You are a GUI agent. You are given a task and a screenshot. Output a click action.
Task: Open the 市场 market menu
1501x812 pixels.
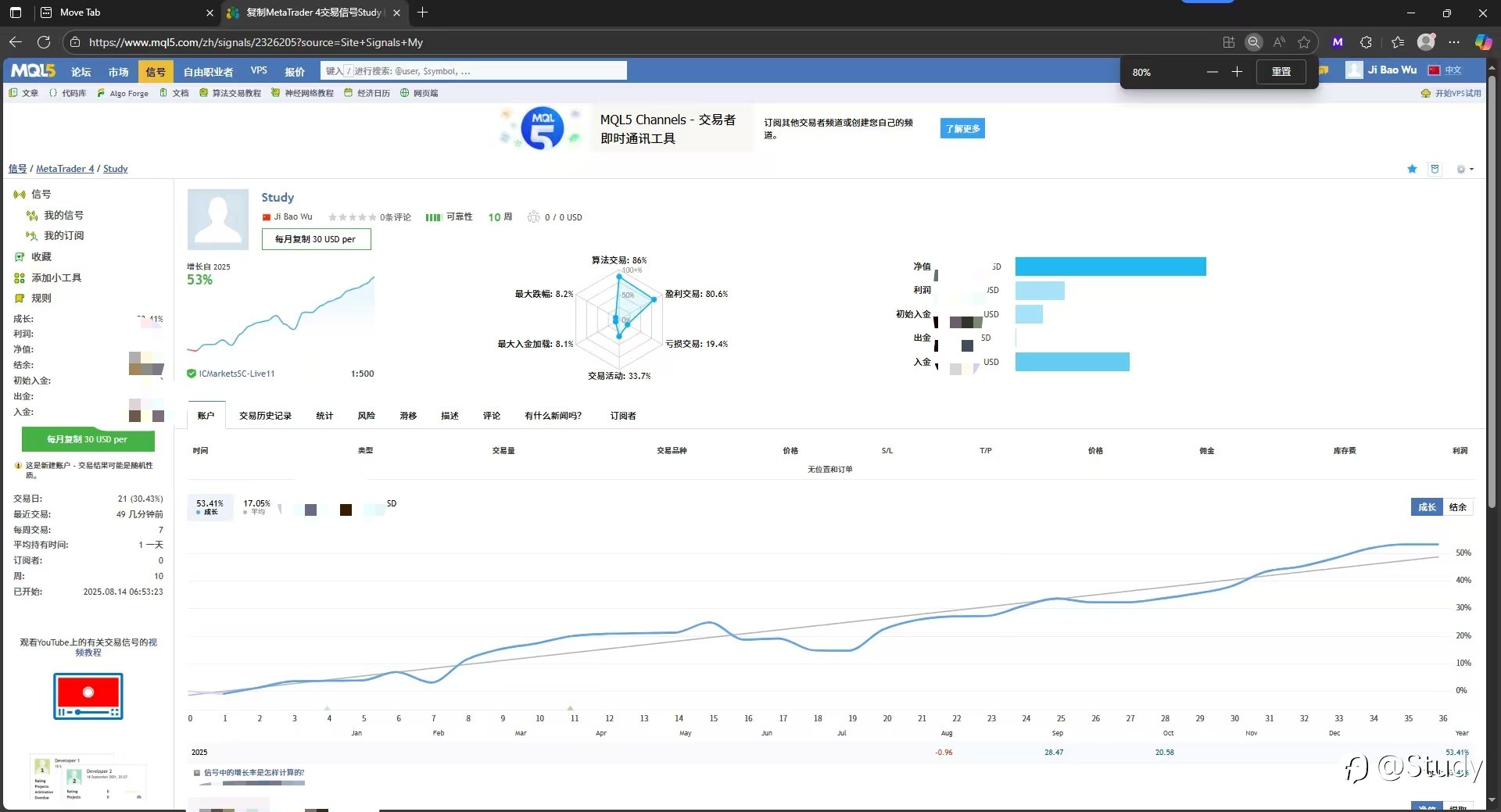point(118,72)
